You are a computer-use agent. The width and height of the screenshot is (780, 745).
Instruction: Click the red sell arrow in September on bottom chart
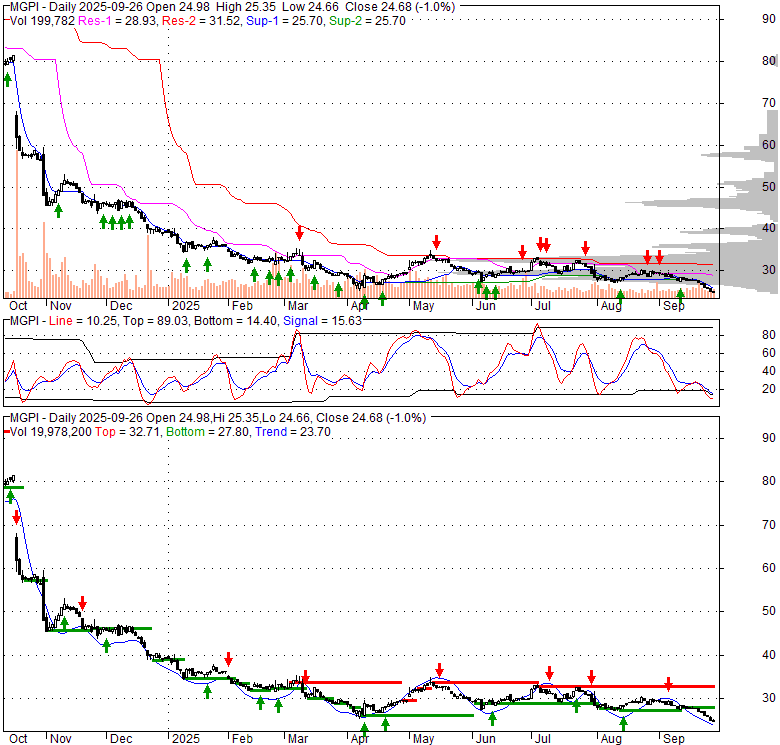click(669, 684)
